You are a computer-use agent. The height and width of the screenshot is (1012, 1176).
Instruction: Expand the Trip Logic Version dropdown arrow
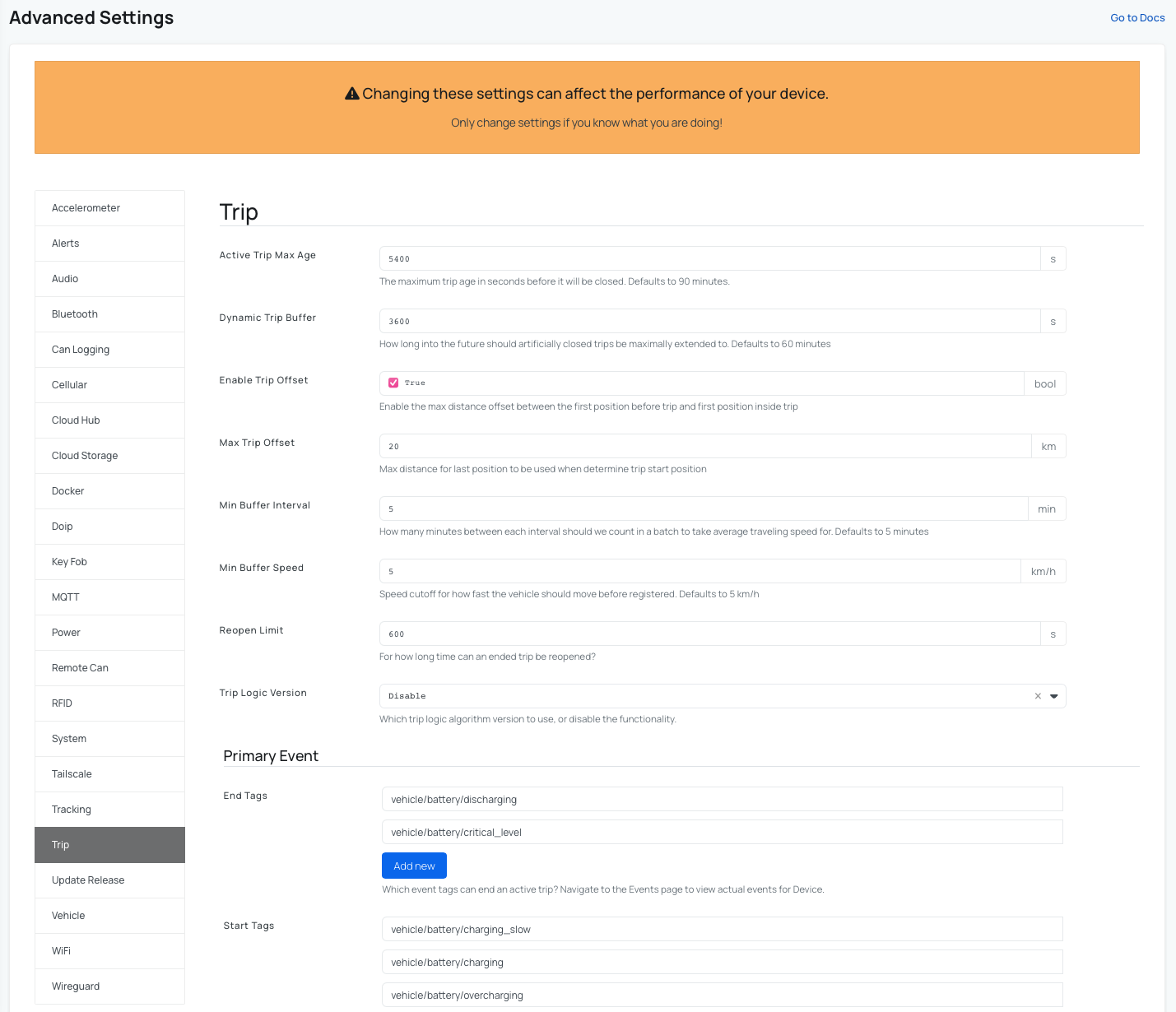1054,696
